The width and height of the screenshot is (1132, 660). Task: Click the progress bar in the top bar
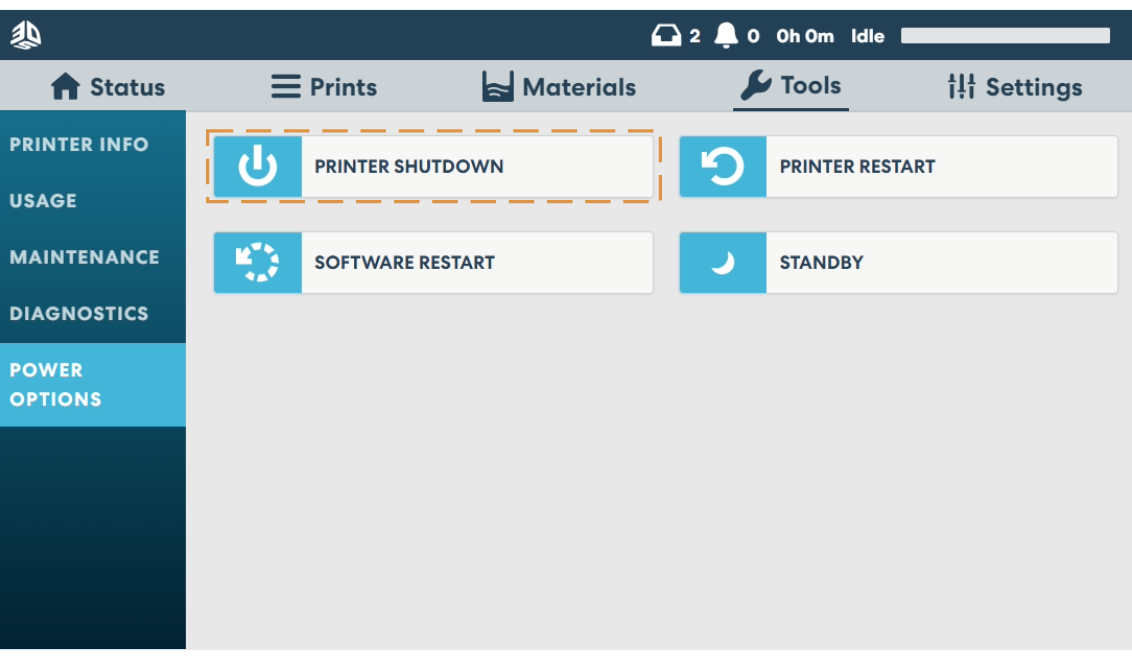point(1005,35)
